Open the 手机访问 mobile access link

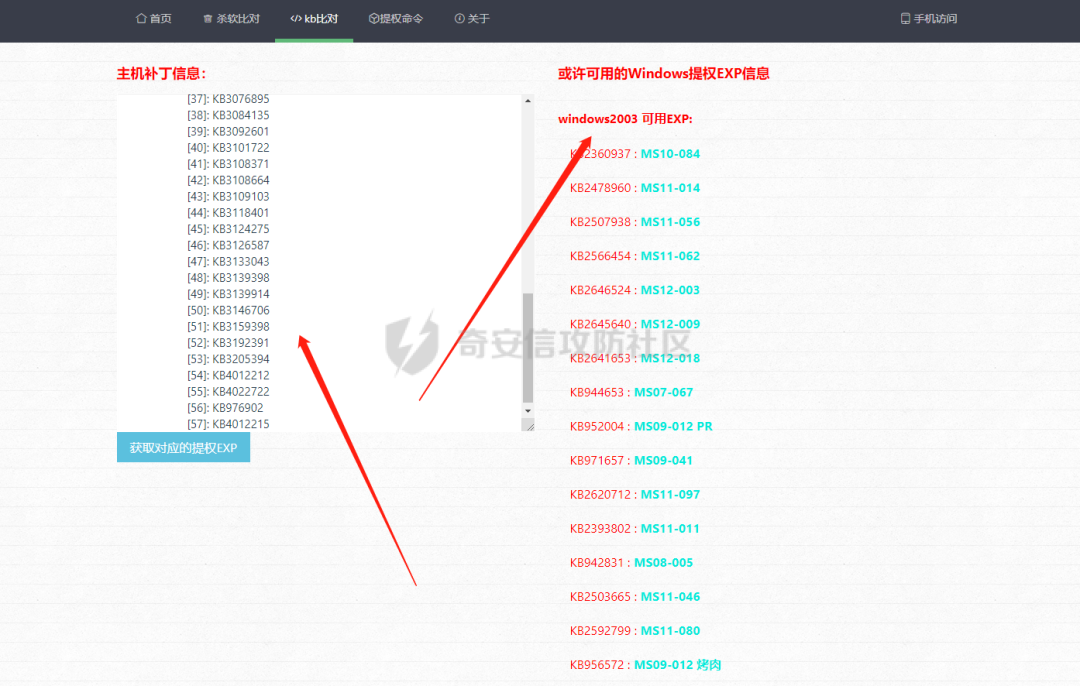pos(928,19)
